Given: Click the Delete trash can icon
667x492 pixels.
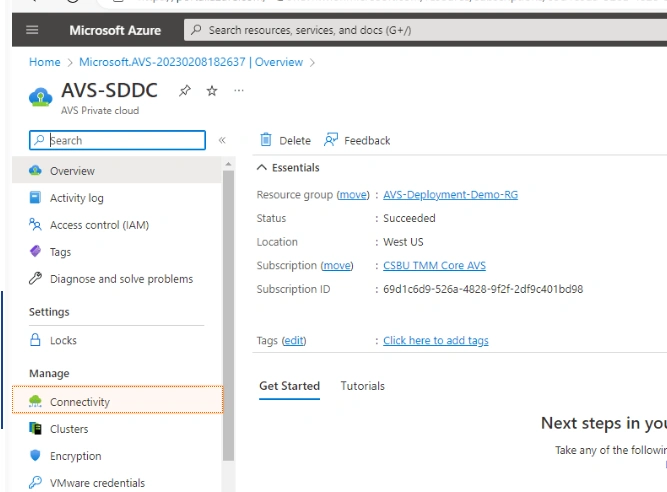Looking at the screenshot, I should click(266, 139).
